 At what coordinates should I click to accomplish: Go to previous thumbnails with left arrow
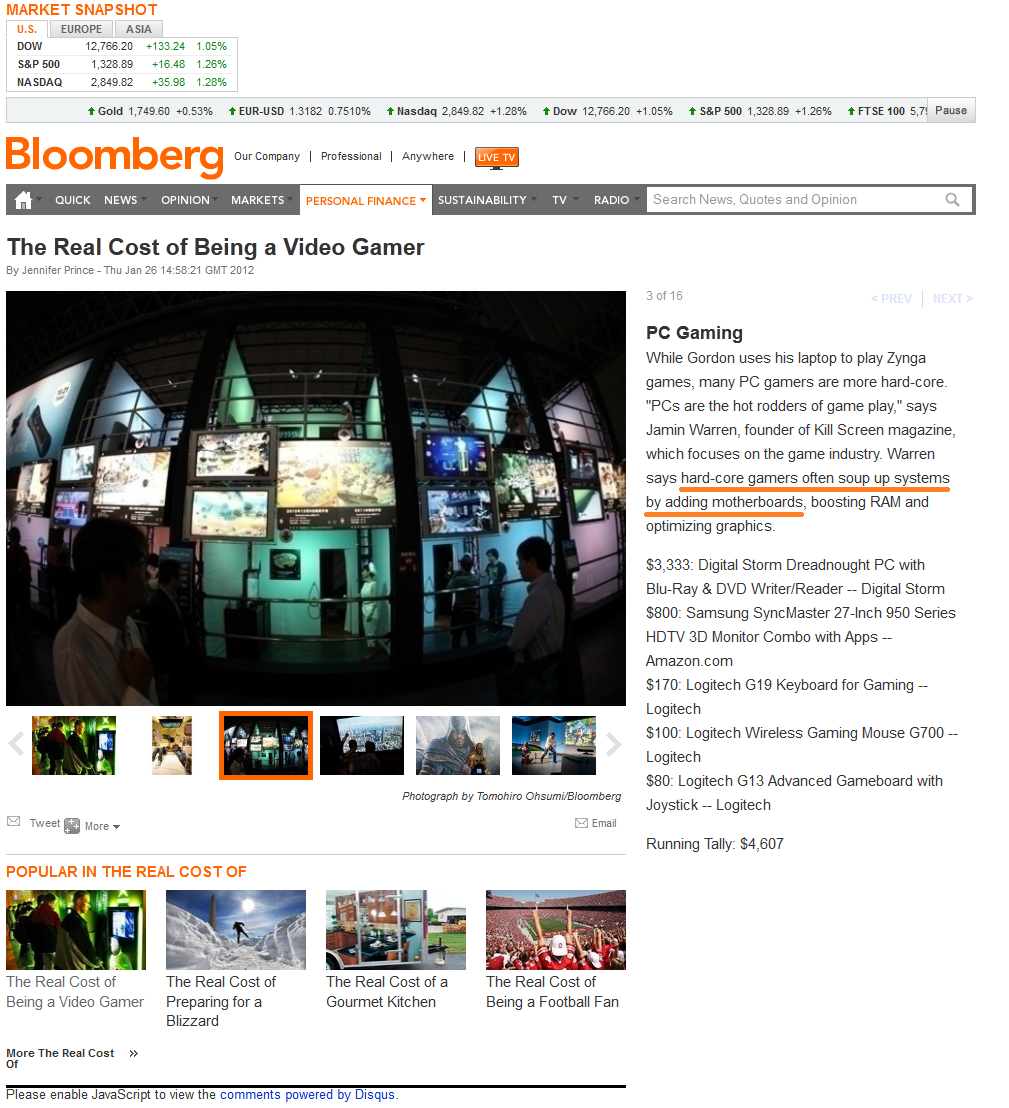(x=16, y=744)
